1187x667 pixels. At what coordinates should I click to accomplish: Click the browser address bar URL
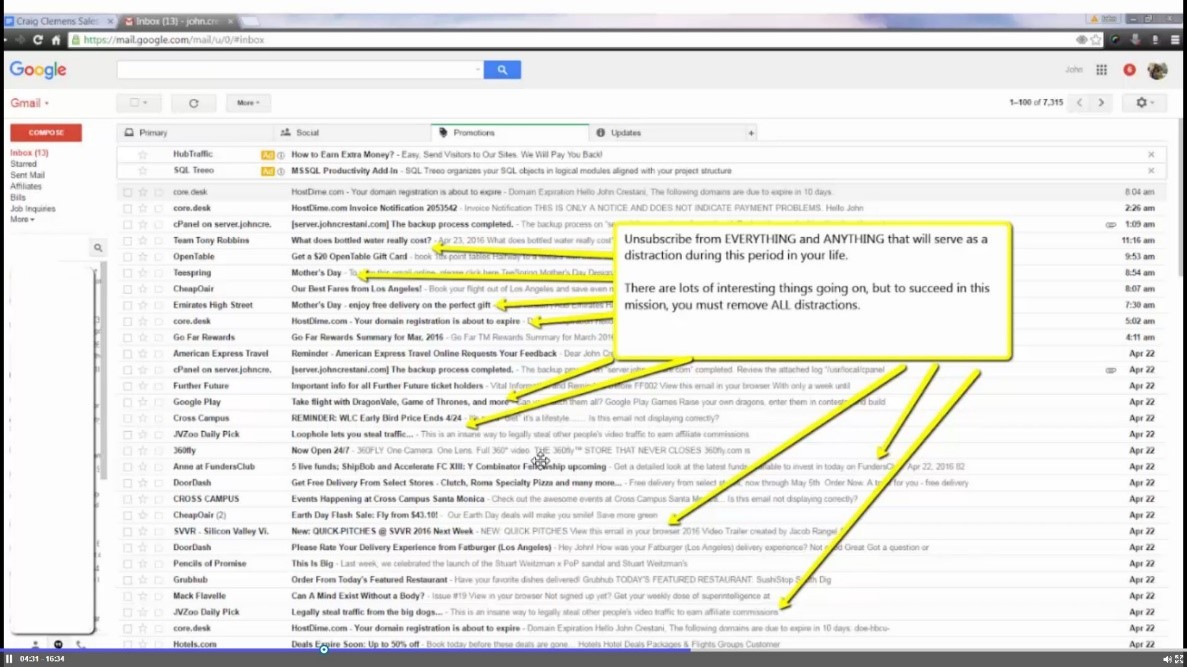pyautogui.click(x=174, y=40)
